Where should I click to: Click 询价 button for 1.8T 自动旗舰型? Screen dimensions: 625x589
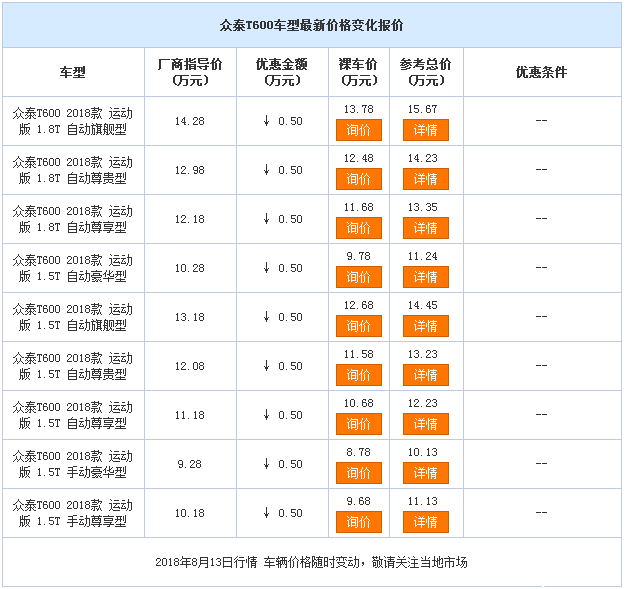(x=358, y=130)
